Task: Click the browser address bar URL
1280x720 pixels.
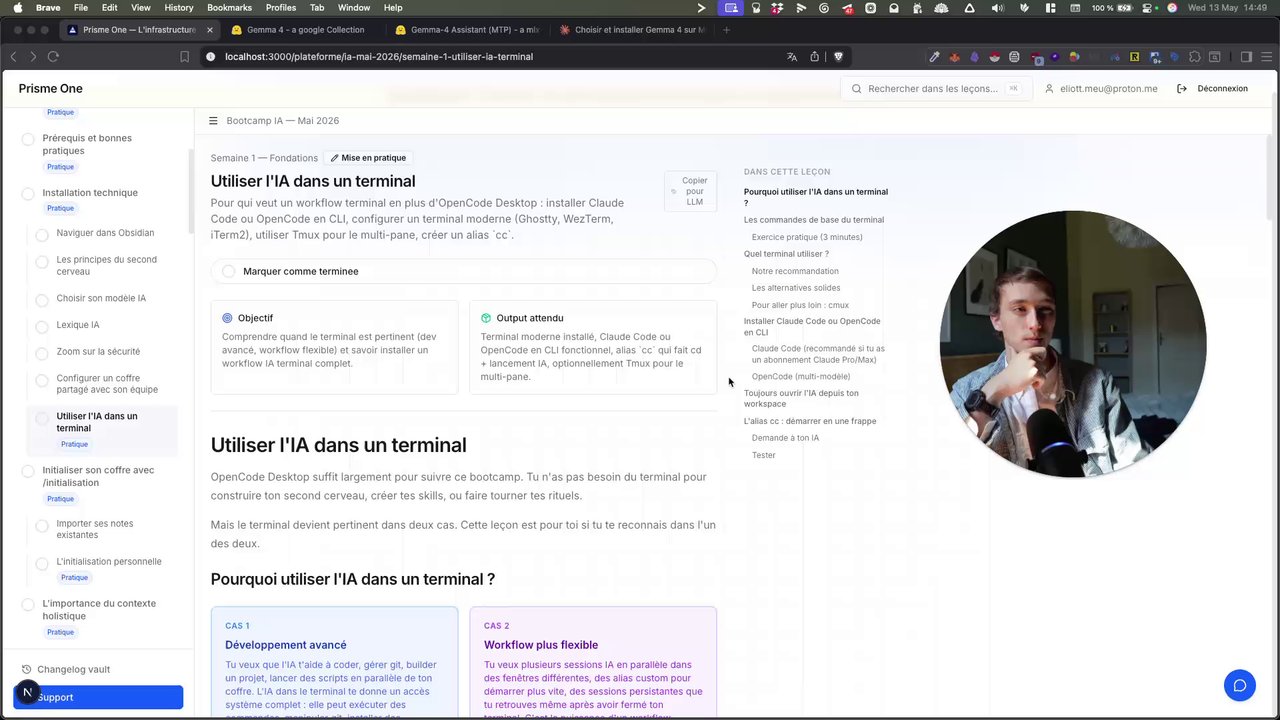Action: coord(379,57)
